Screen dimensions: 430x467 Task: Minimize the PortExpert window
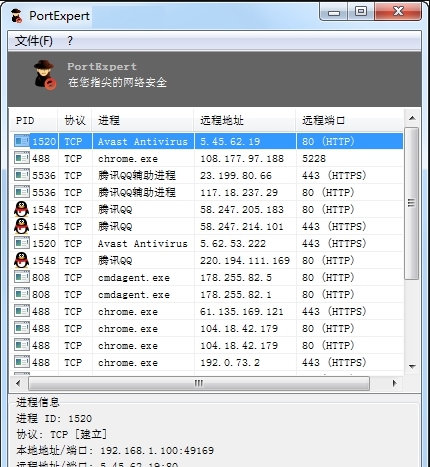click(334, 12)
